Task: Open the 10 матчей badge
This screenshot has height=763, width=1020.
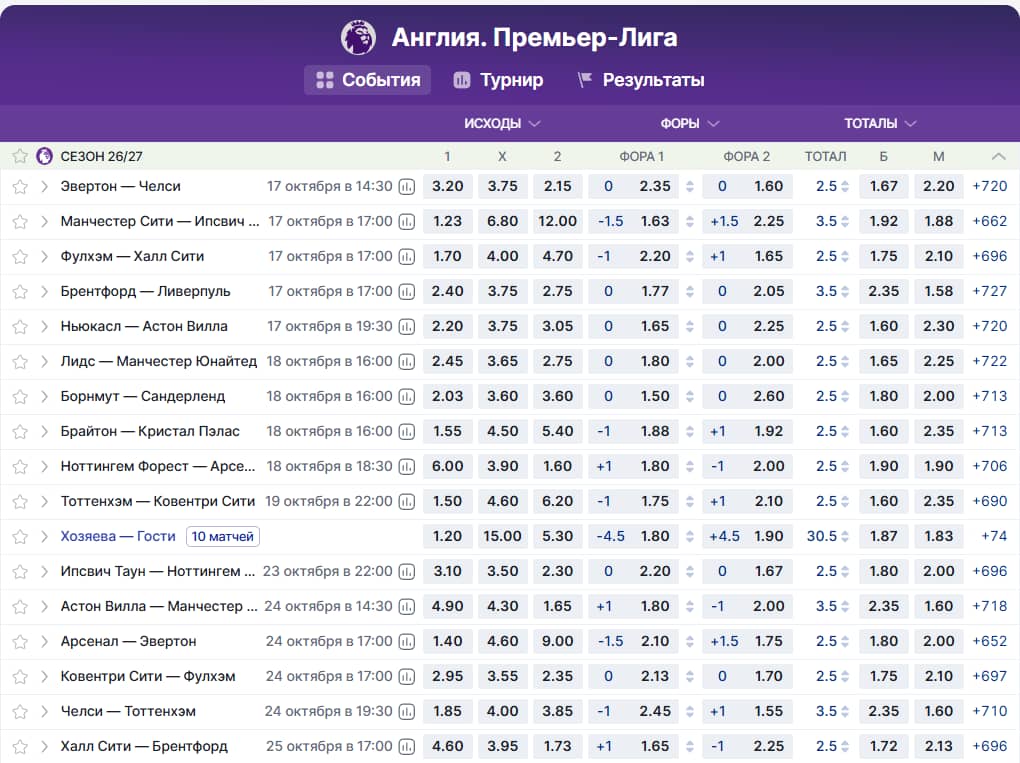Action: pyautogui.click(x=222, y=537)
